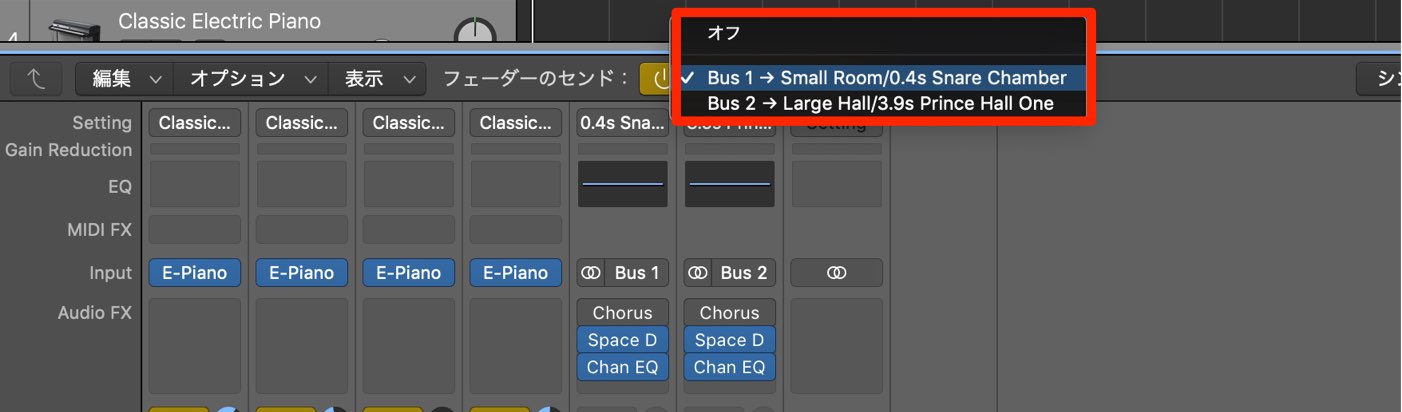Open the オプション menu in the mixer
This screenshot has height=412, width=1402.
251,79
